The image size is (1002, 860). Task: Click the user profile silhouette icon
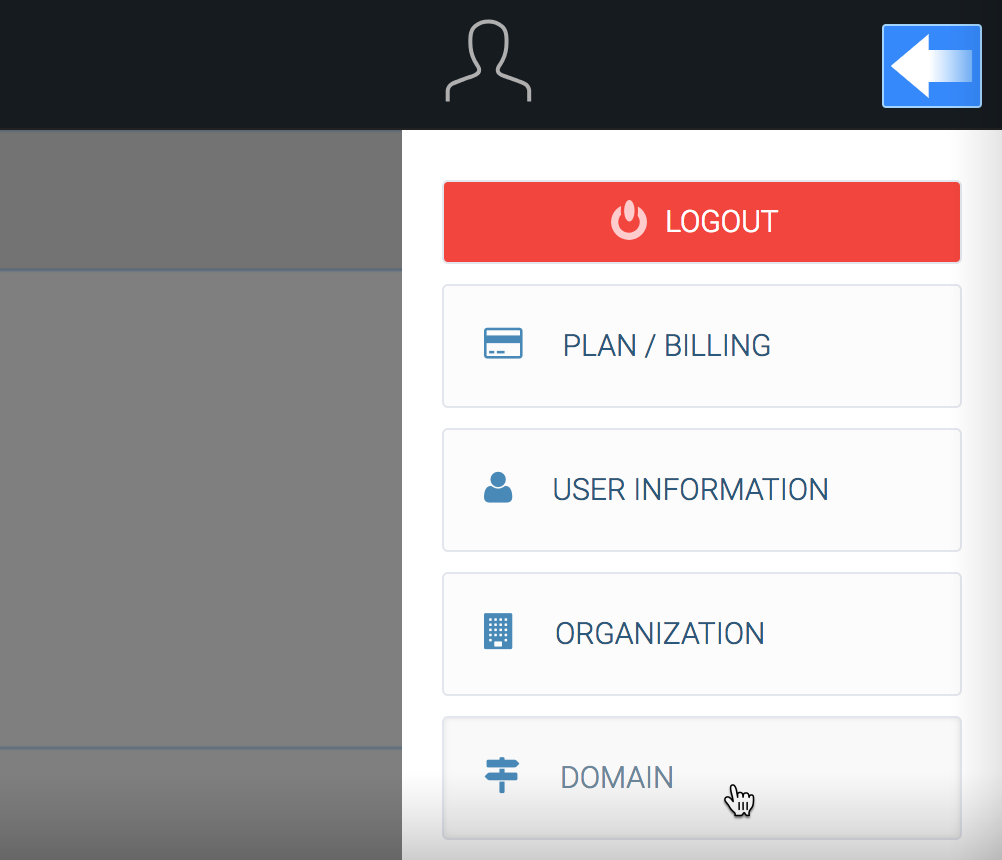pos(488,63)
